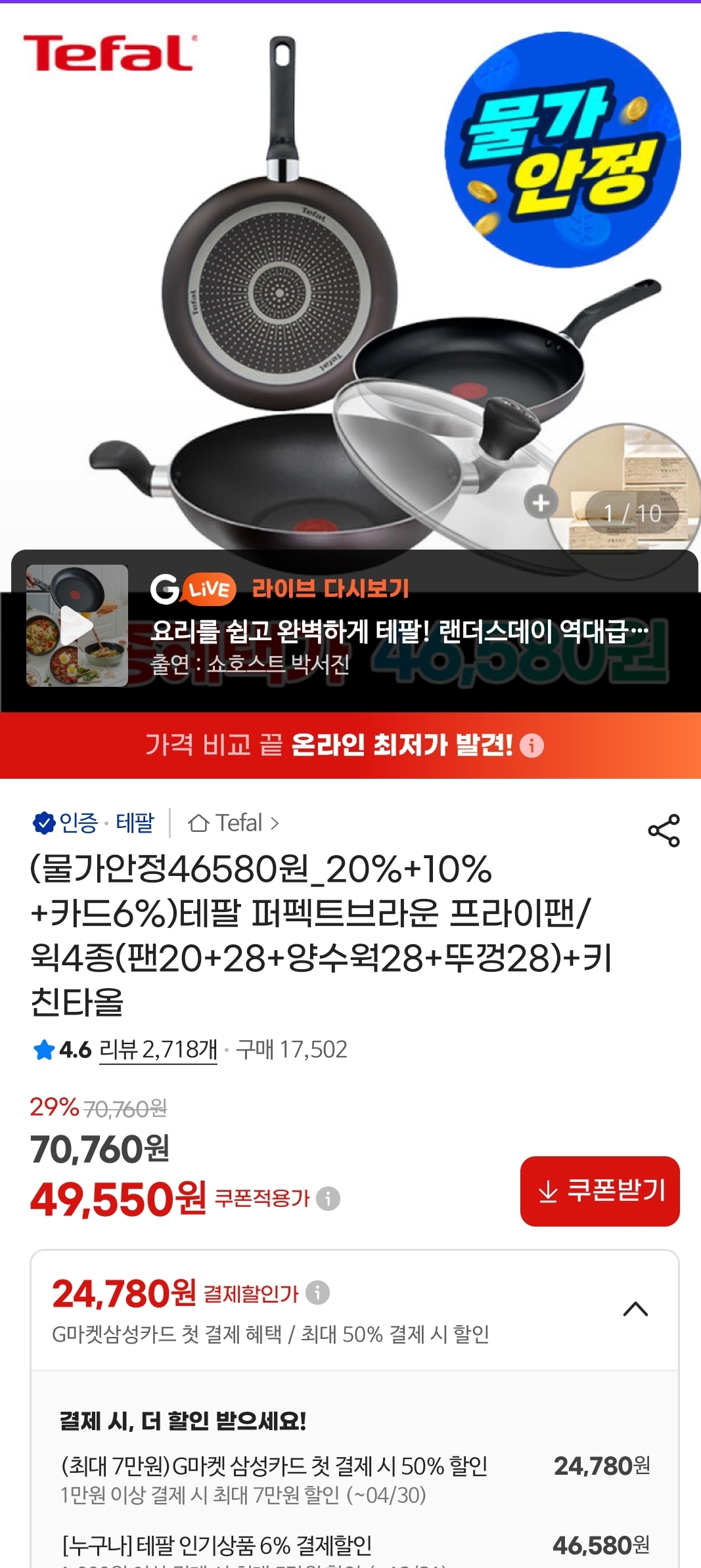
Task: Tap the 가격 비교 끝 lowest price banner
Action: click(350, 745)
